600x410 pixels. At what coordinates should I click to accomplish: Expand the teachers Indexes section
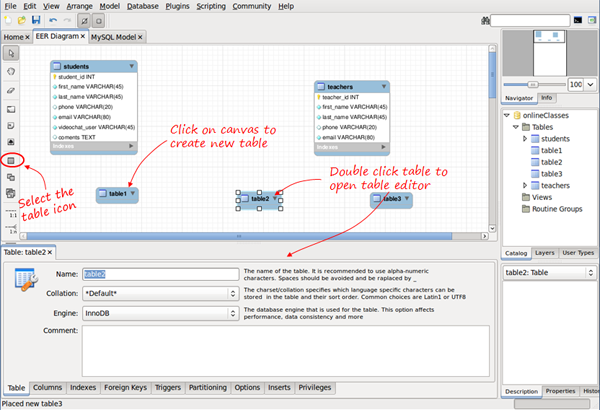[383, 147]
